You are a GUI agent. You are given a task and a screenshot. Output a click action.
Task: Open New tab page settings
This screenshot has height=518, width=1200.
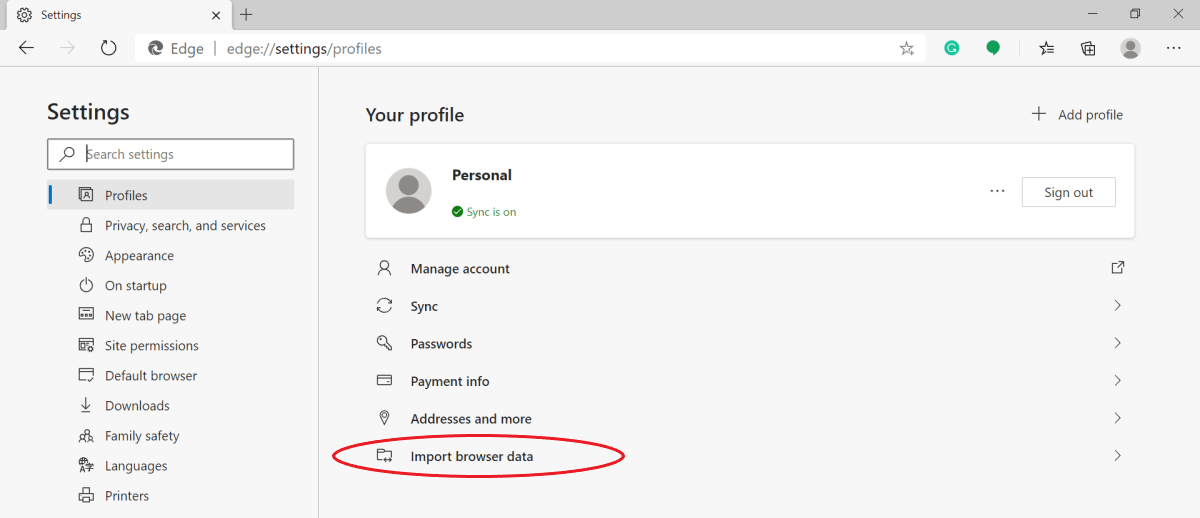pos(171,315)
